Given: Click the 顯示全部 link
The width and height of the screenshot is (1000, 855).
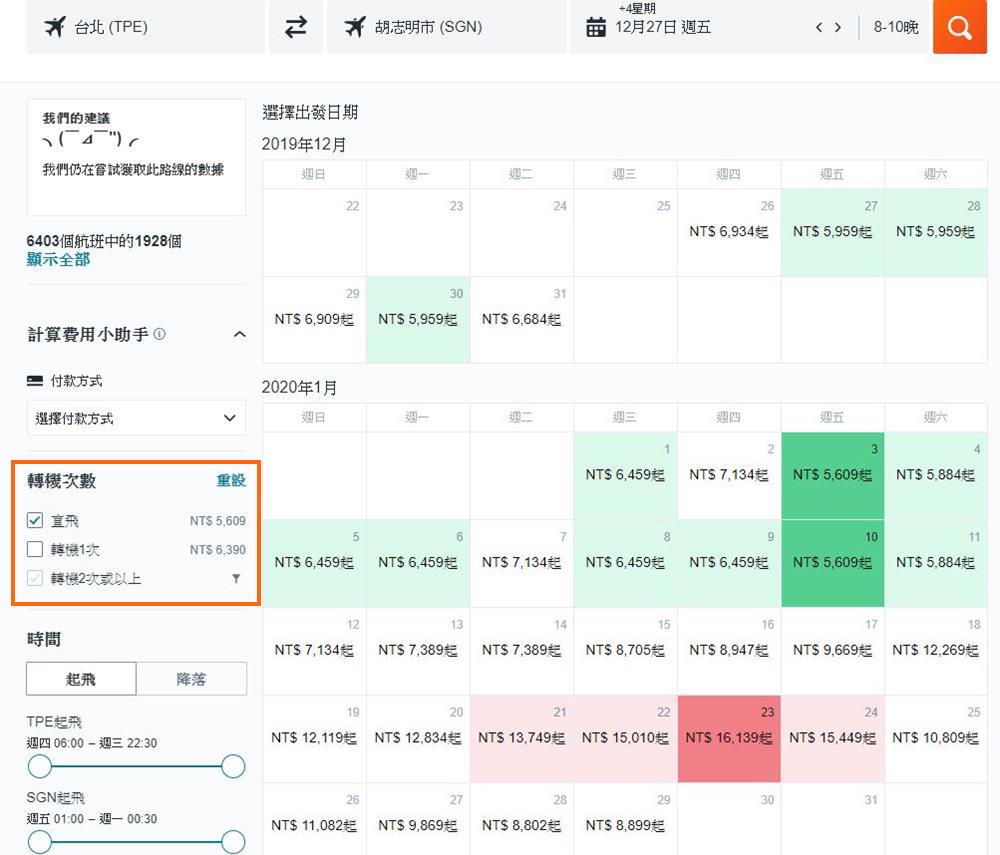Looking at the screenshot, I should (58, 259).
